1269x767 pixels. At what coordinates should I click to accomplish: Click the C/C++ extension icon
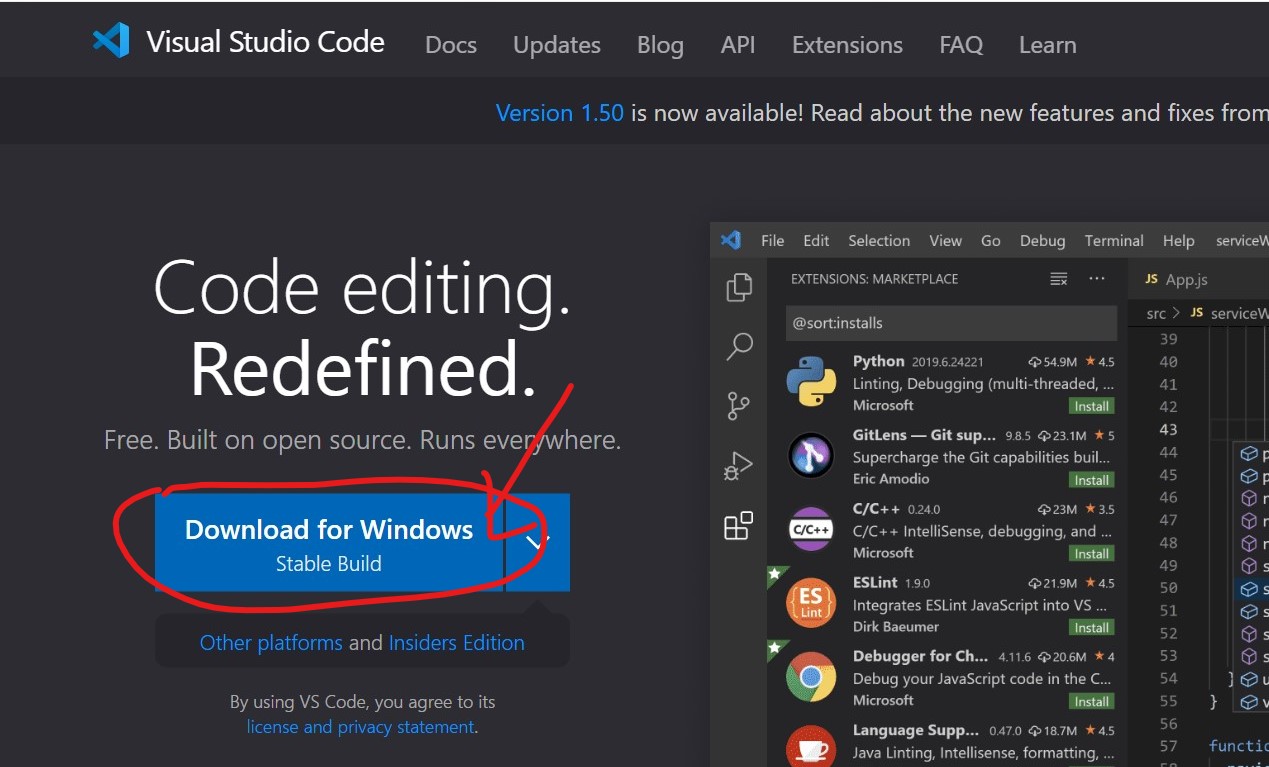(x=811, y=529)
